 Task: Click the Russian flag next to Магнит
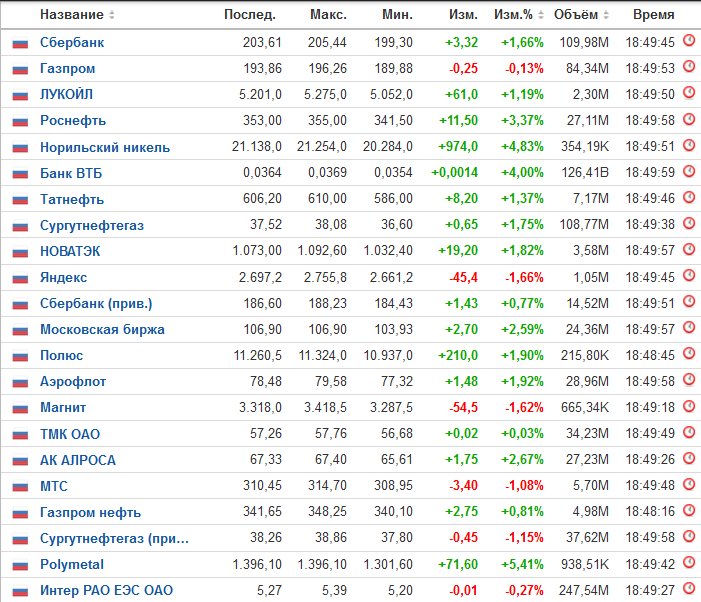(x=20, y=408)
